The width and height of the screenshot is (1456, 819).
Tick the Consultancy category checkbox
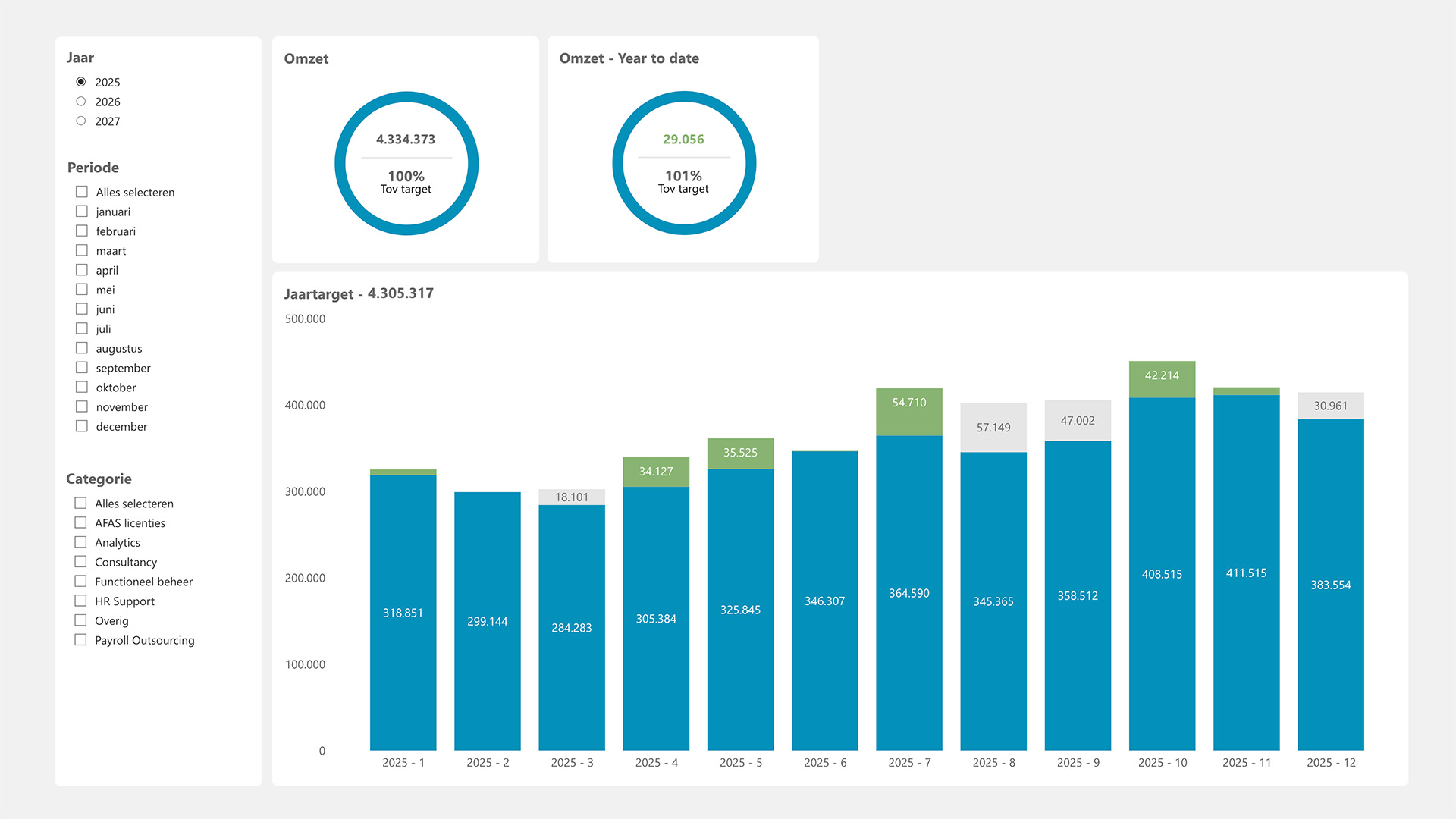pyautogui.click(x=80, y=562)
